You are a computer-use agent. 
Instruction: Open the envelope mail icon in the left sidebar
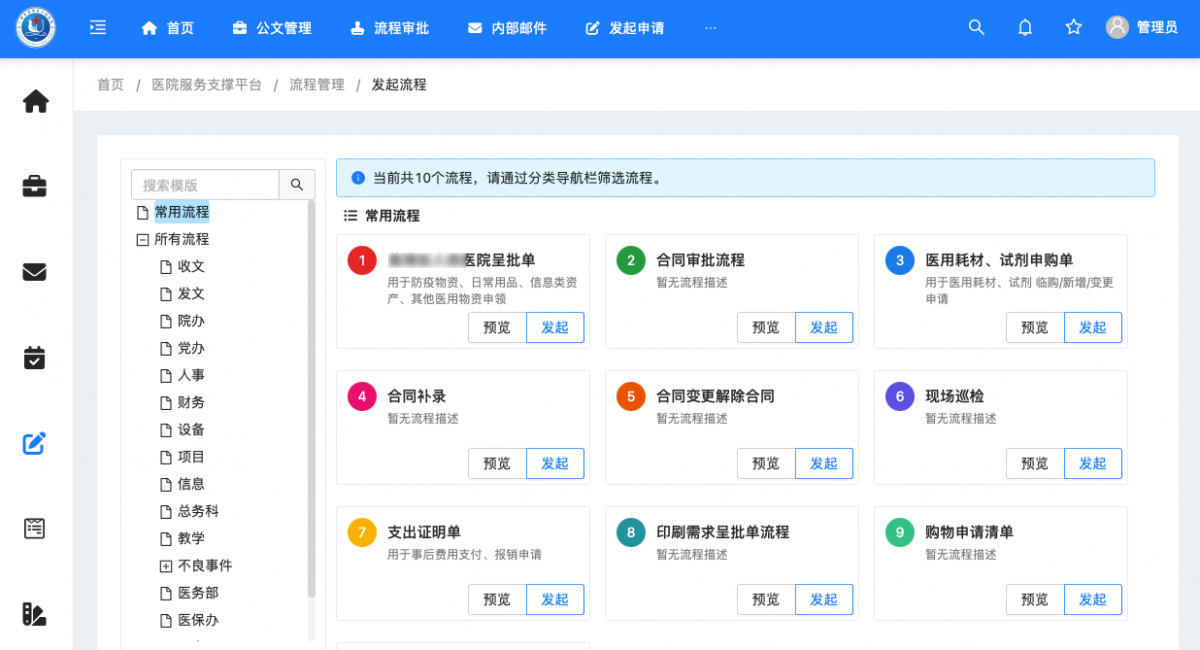pos(36,272)
